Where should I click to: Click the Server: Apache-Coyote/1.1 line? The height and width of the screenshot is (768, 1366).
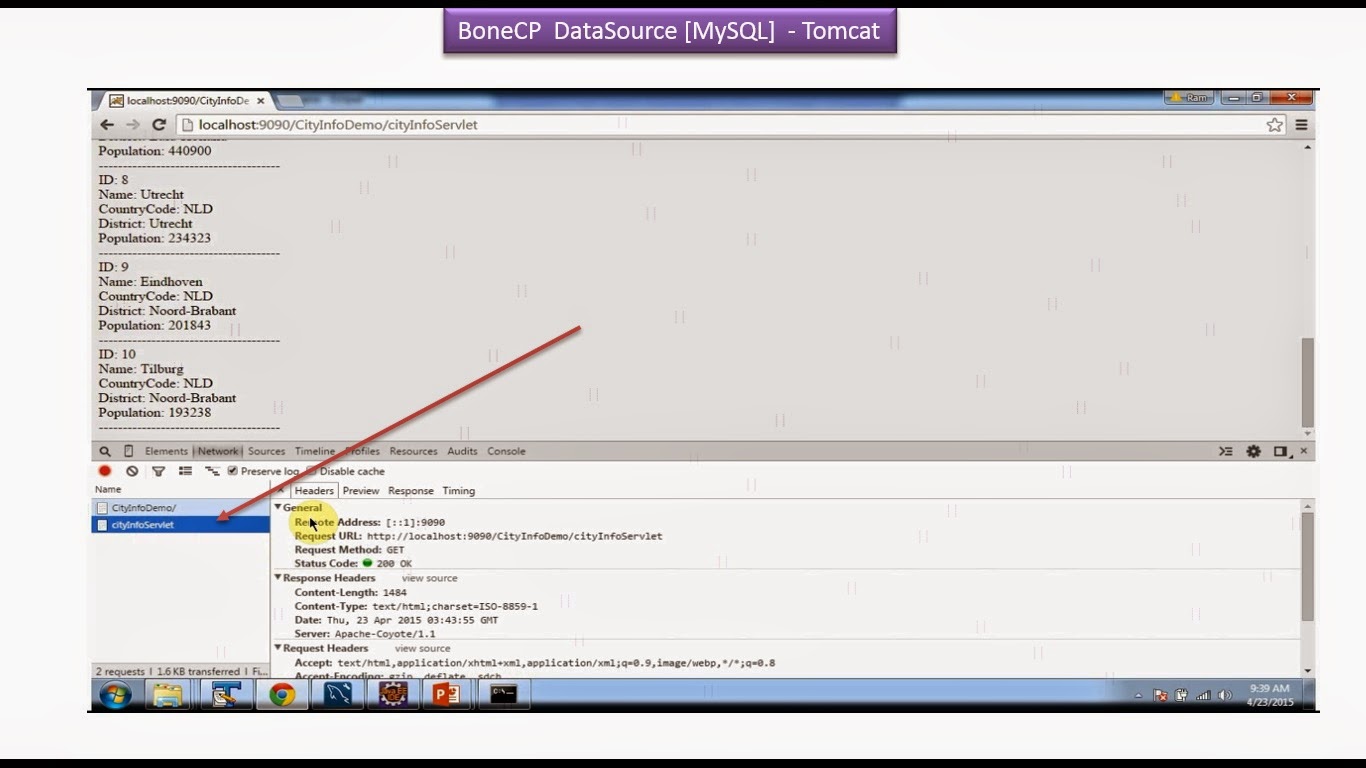pyautogui.click(x=365, y=634)
